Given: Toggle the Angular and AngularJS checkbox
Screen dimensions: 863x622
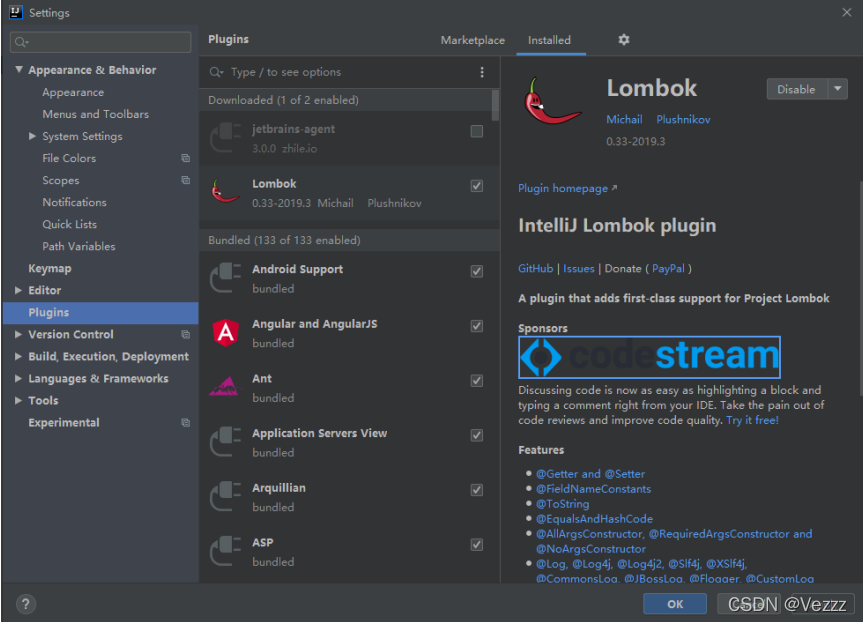Looking at the screenshot, I should coord(477,326).
